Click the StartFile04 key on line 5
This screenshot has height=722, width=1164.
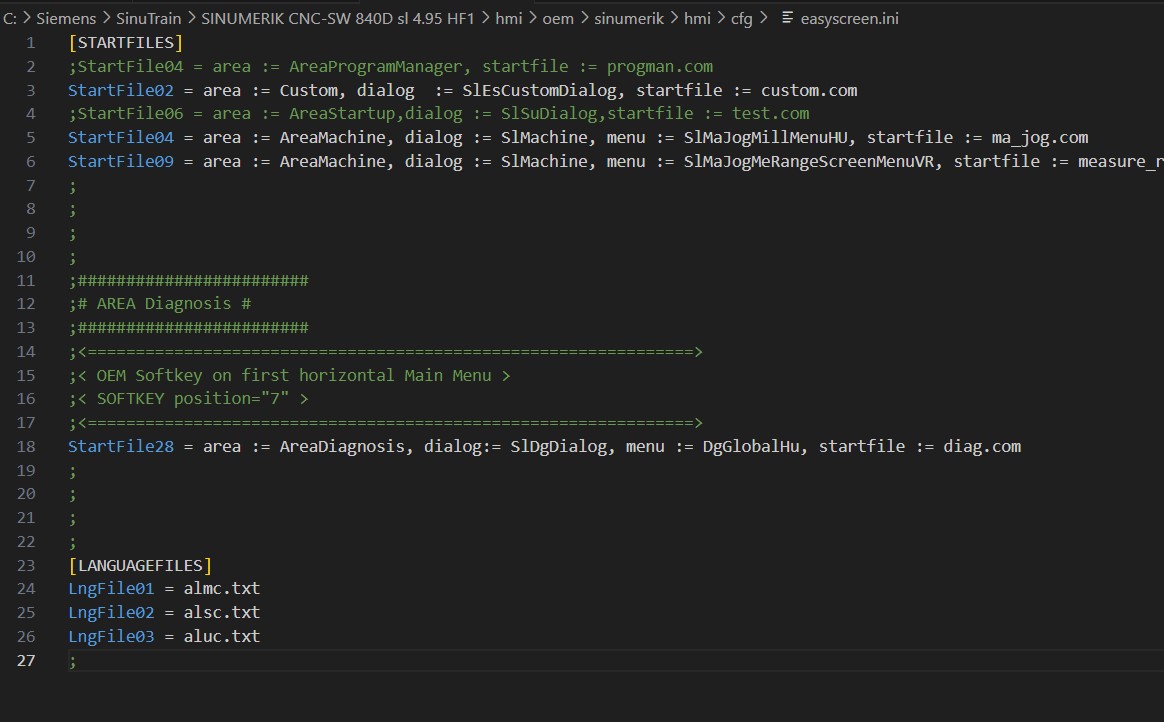121,138
